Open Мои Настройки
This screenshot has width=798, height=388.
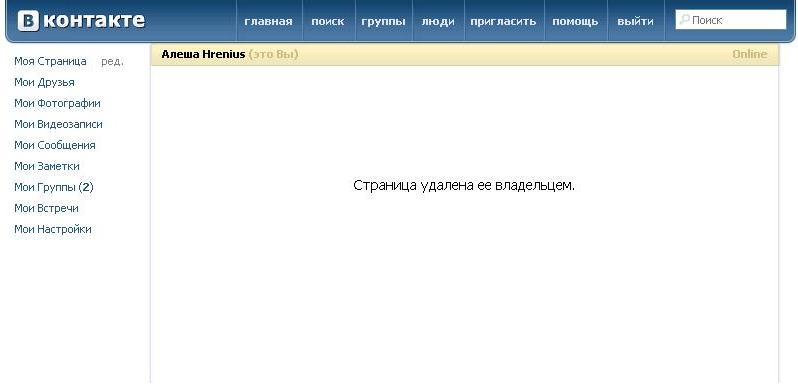(53, 229)
